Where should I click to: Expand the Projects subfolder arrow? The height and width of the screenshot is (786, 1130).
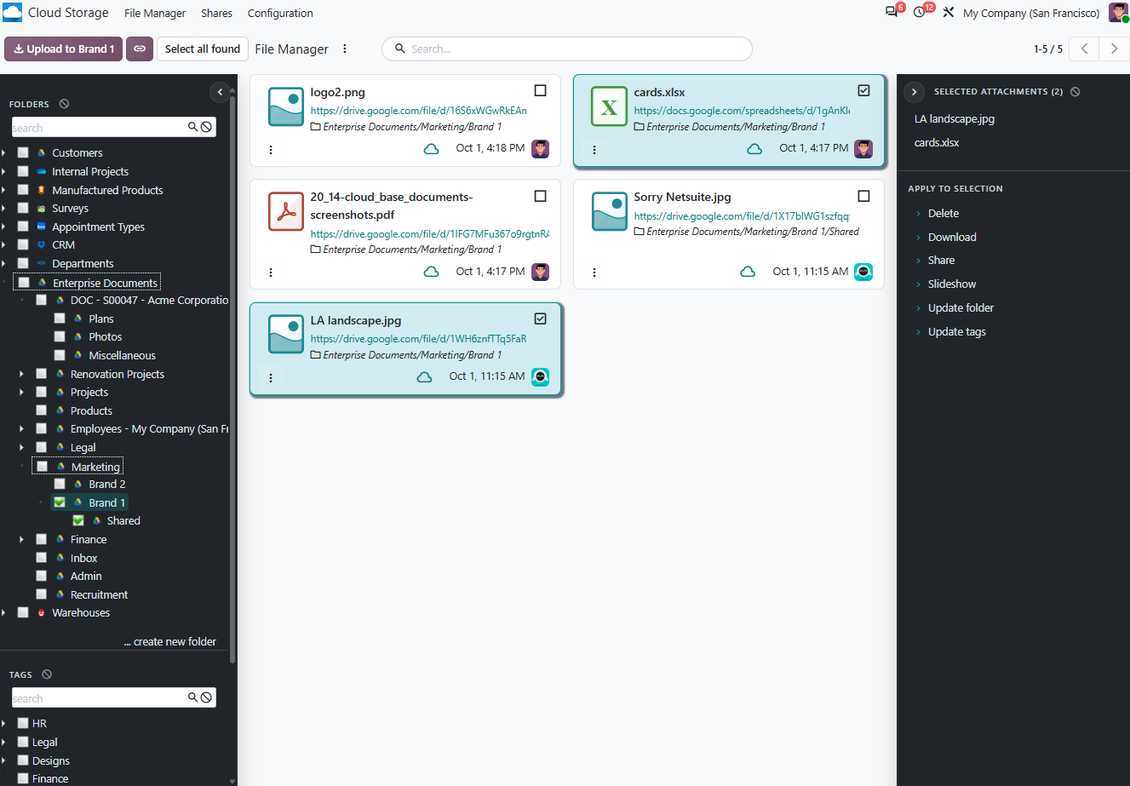tap(22, 392)
